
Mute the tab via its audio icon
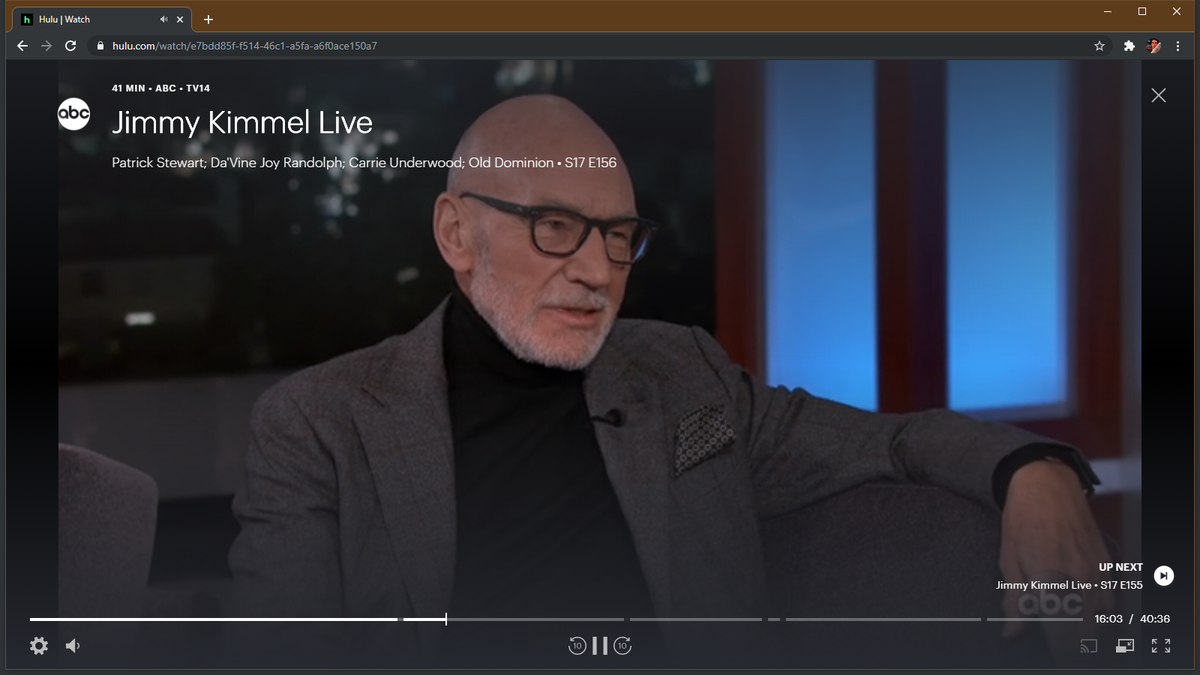pyautogui.click(x=164, y=19)
